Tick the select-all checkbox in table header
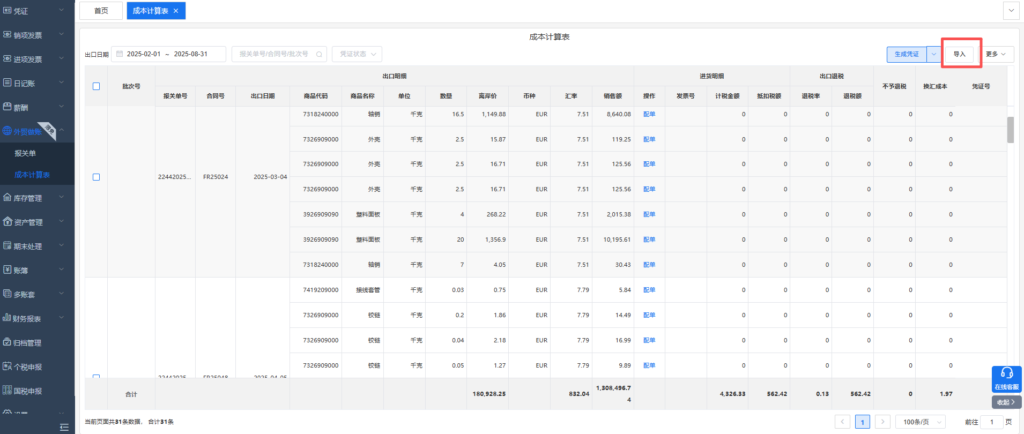Image resolution: width=1024 pixels, height=434 pixels. point(96,86)
